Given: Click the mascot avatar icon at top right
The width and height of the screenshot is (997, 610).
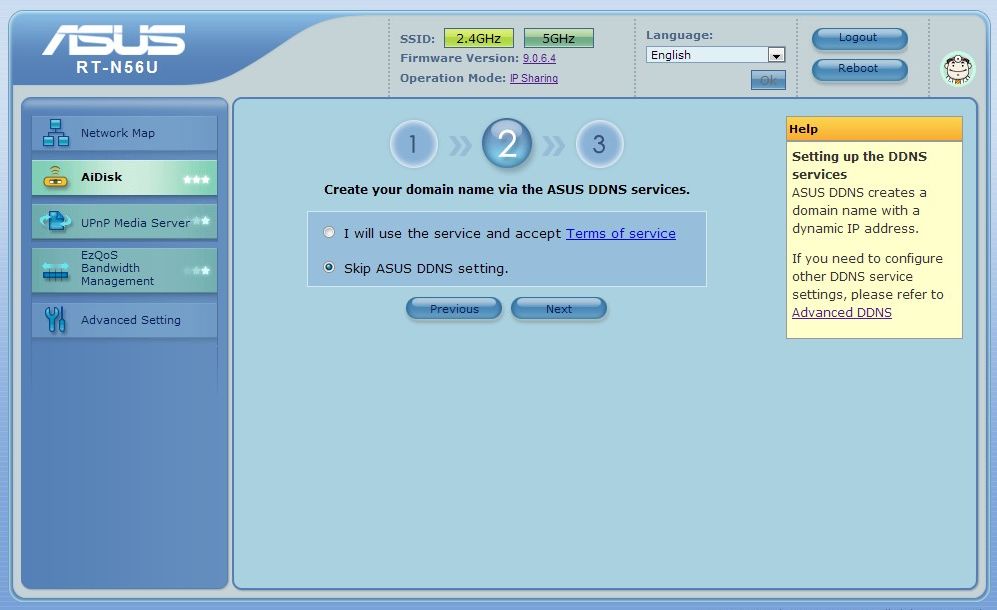Looking at the screenshot, I should tap(958, 69).
